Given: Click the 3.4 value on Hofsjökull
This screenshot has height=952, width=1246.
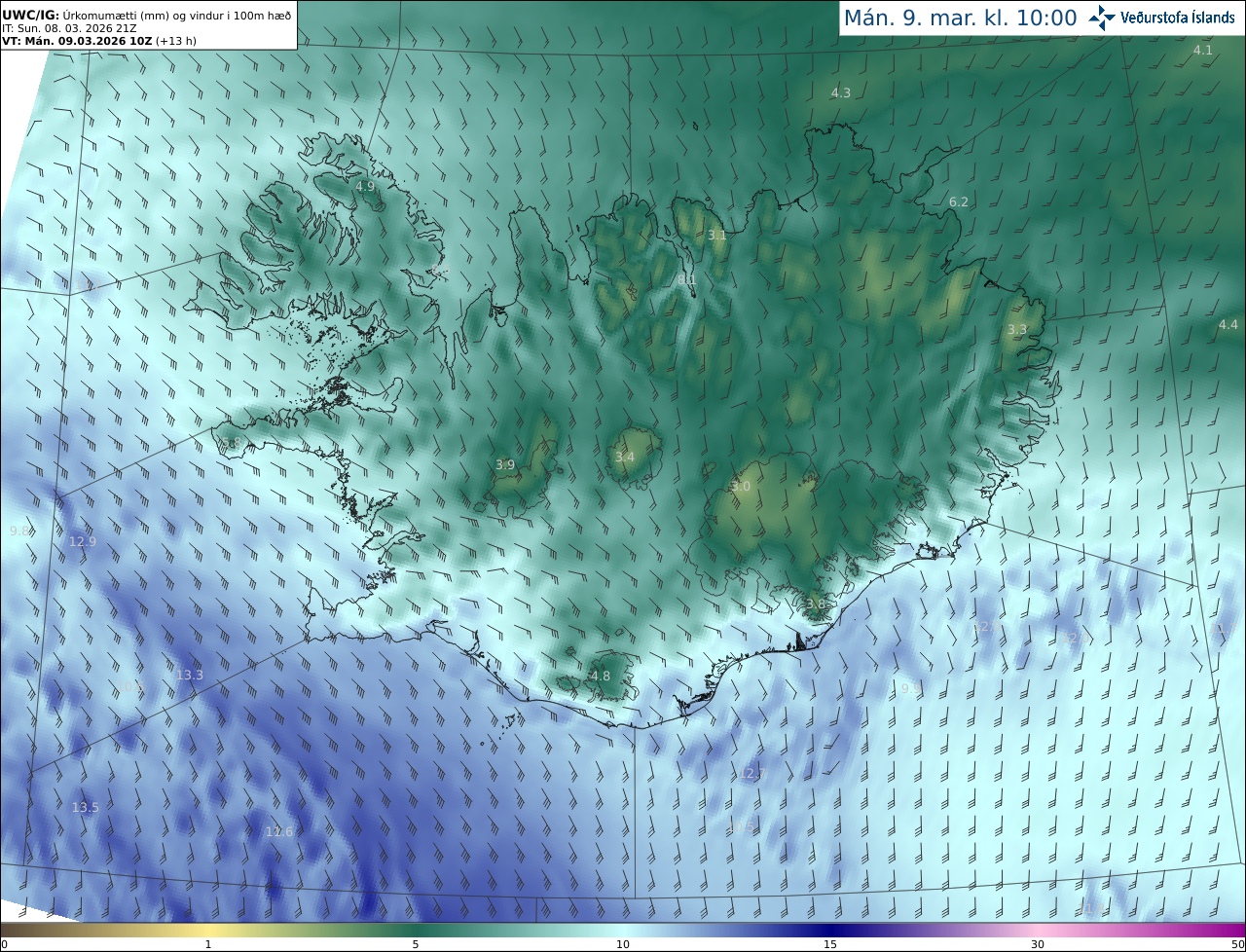Looking at the screenshot, I should click(x=625, y=457).
